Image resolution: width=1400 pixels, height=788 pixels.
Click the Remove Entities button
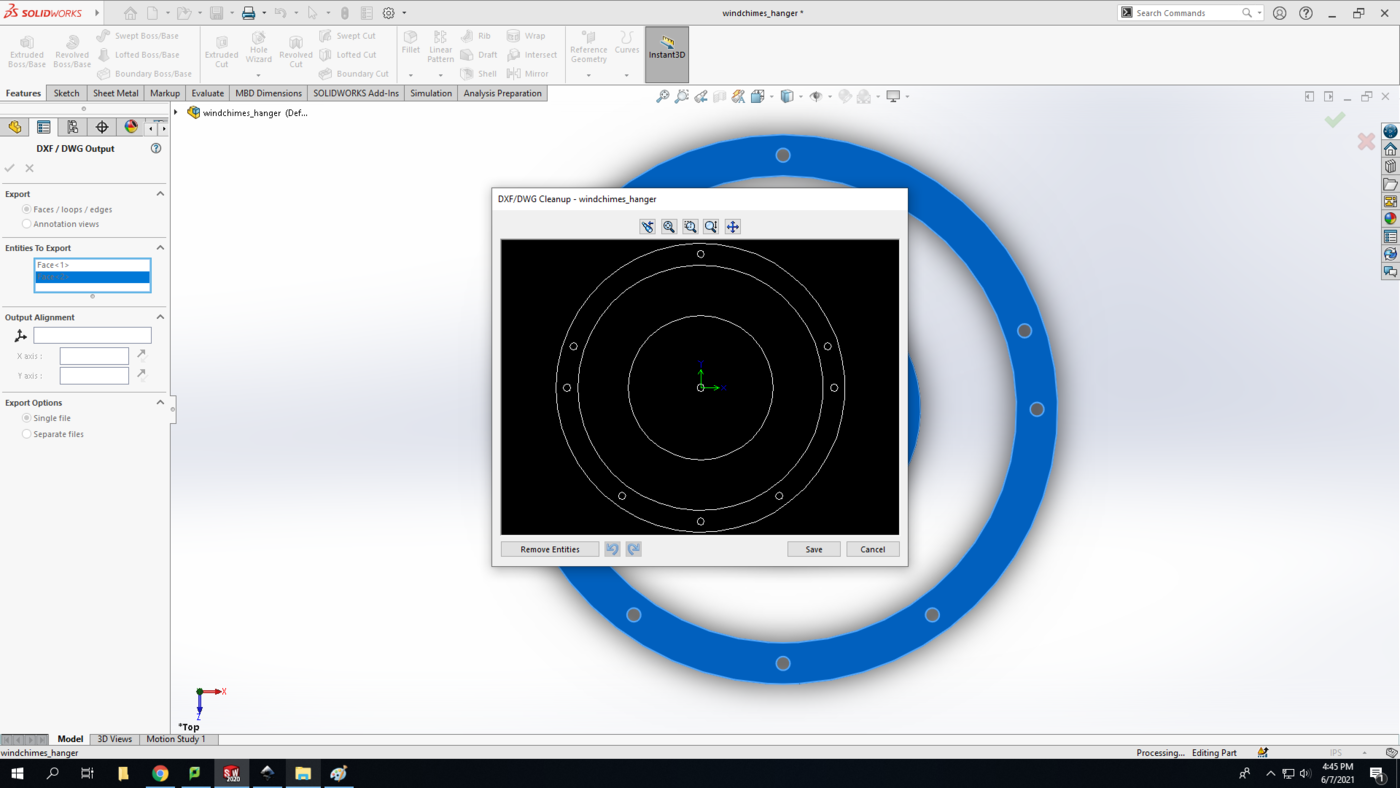coord(550,549)
